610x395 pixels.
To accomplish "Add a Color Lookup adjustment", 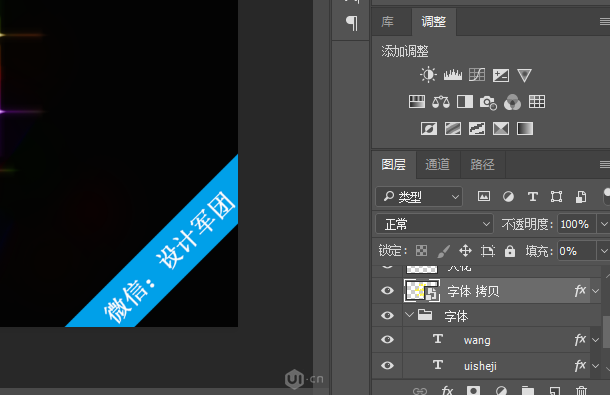I will 537,102.
